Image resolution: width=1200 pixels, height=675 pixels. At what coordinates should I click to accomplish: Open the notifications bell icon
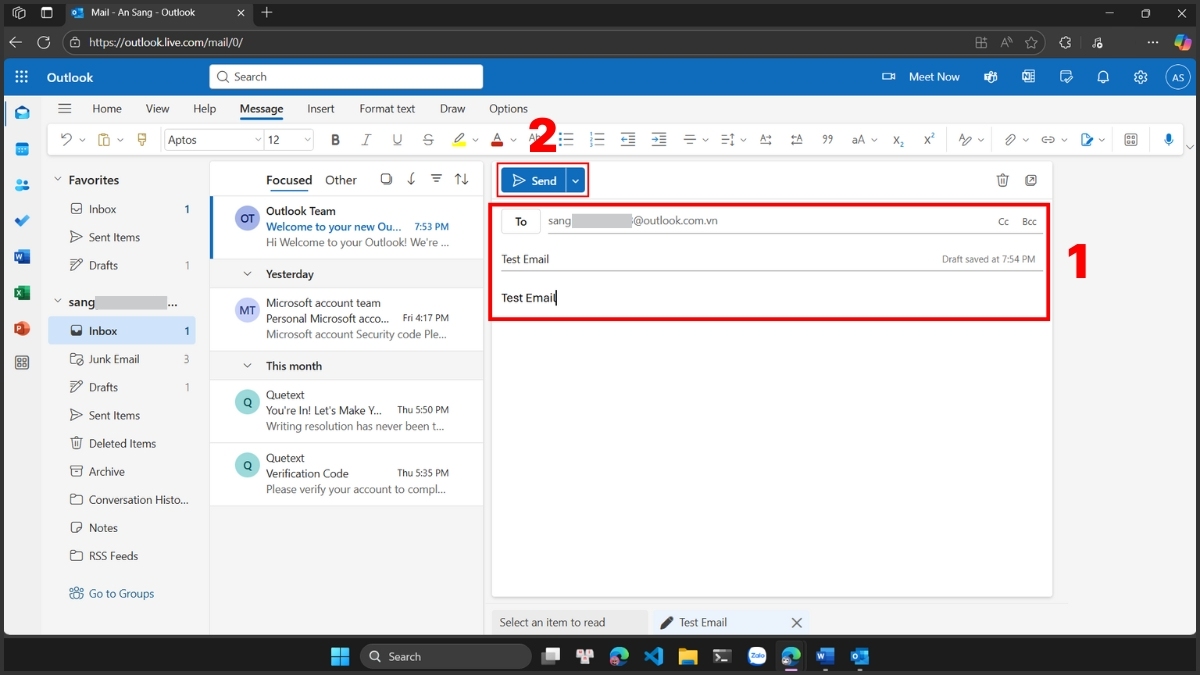tap(1103, 77)
